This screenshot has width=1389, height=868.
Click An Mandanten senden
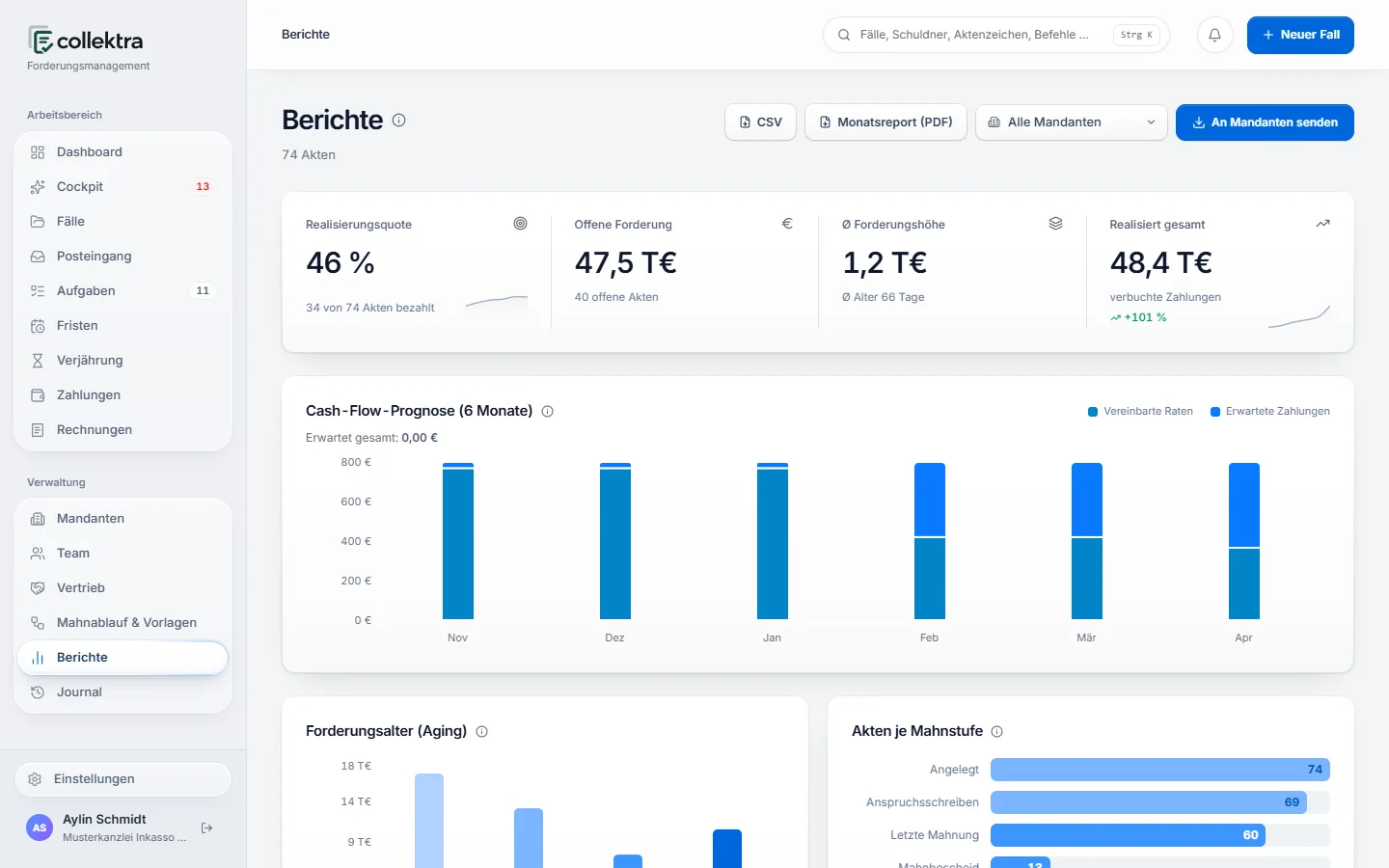pyautogui.click(x=1265, y=122)
